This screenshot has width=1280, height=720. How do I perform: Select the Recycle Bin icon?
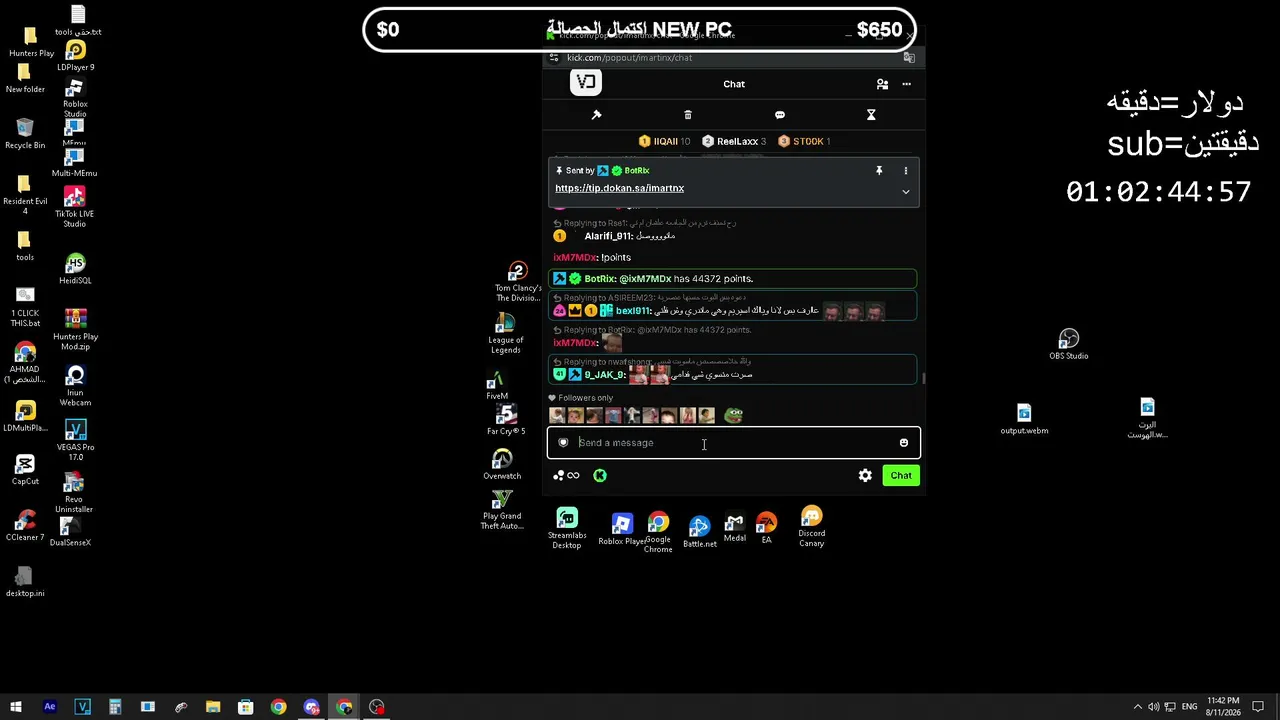[x=25, y=134]
